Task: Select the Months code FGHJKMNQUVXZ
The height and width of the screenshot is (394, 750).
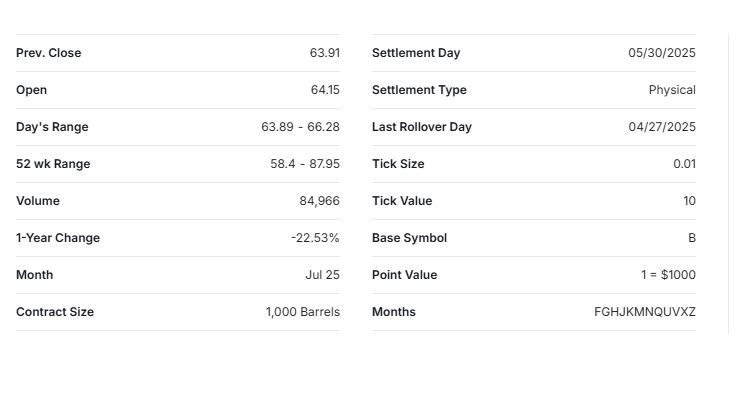Action: tap(645, 312)
